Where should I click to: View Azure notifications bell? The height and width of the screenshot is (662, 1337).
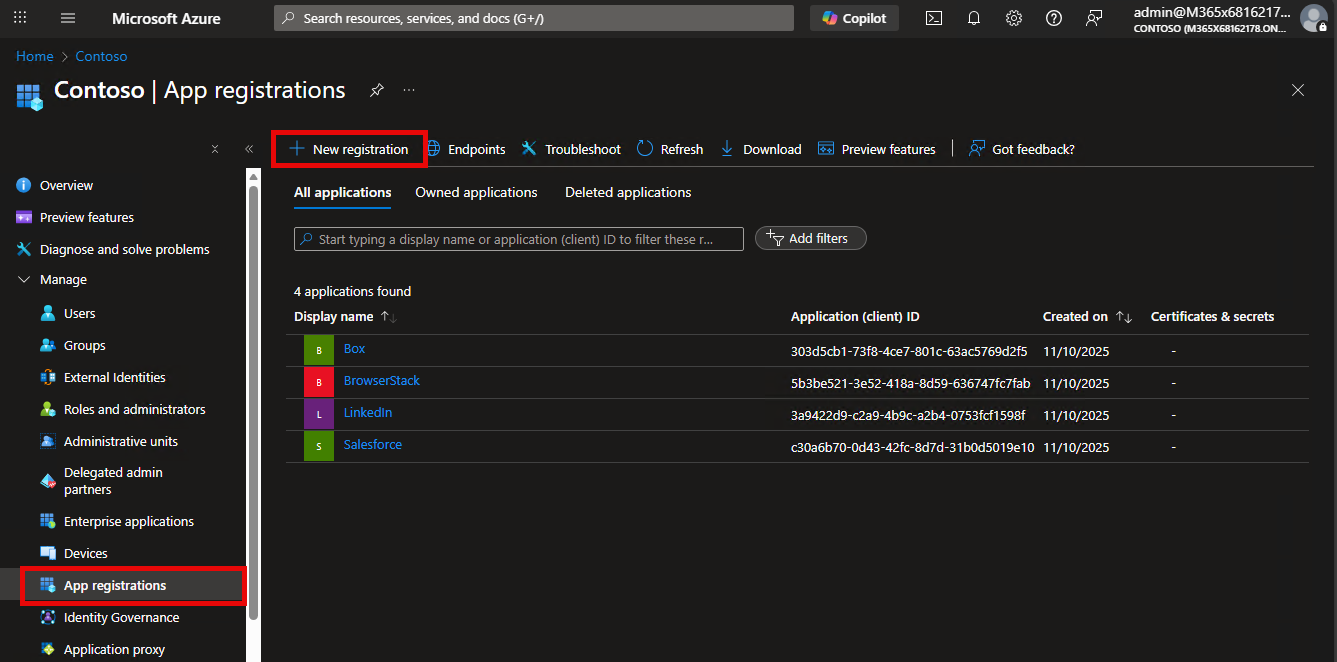(973, 17)
